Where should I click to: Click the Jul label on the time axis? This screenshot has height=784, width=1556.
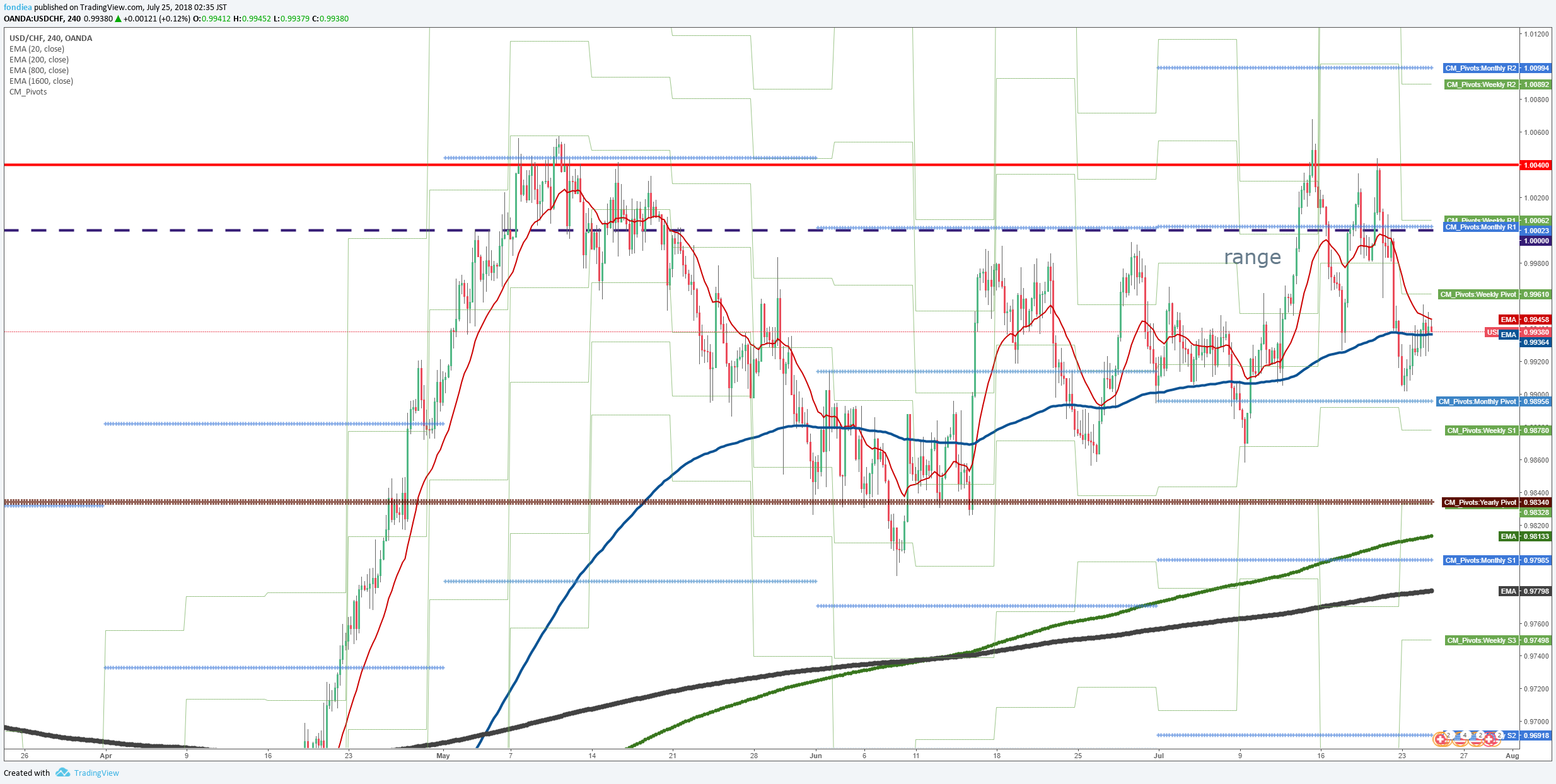[1158, 756]
